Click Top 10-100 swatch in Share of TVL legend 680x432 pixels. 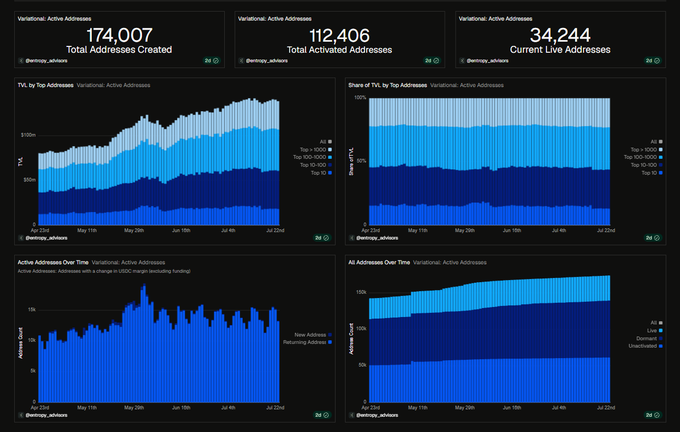[x=661, y=165]
